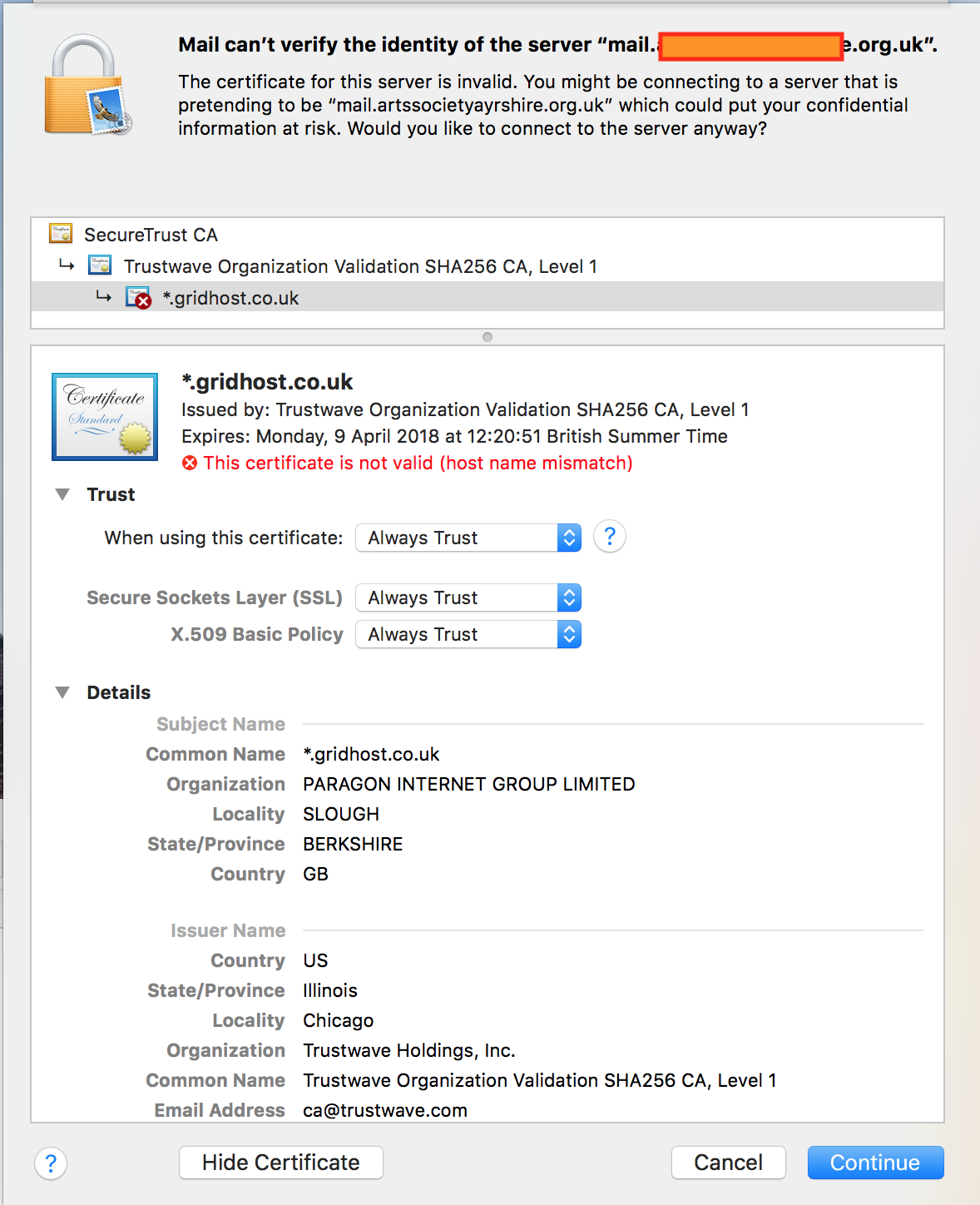Click 'This certificate is not valid' message
Screen dimensions: 980x1205
point(418,463)
